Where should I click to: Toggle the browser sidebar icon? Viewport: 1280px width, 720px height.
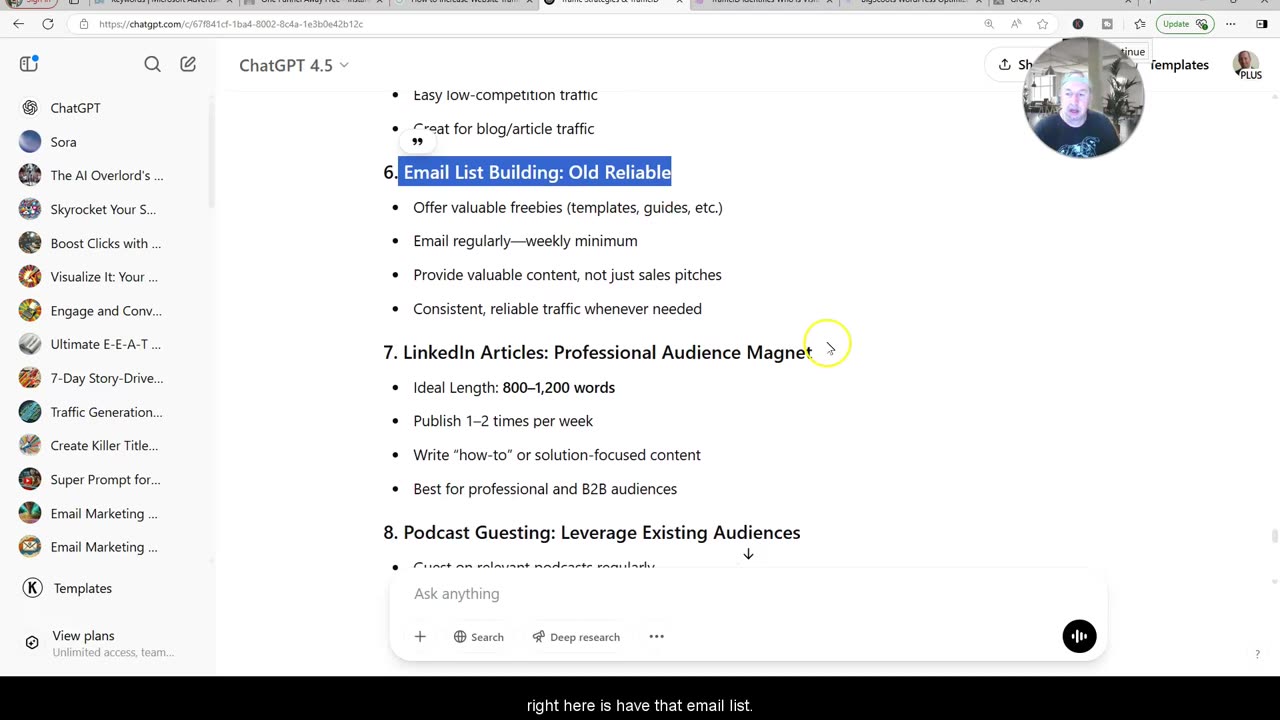tap(1262, 24)
